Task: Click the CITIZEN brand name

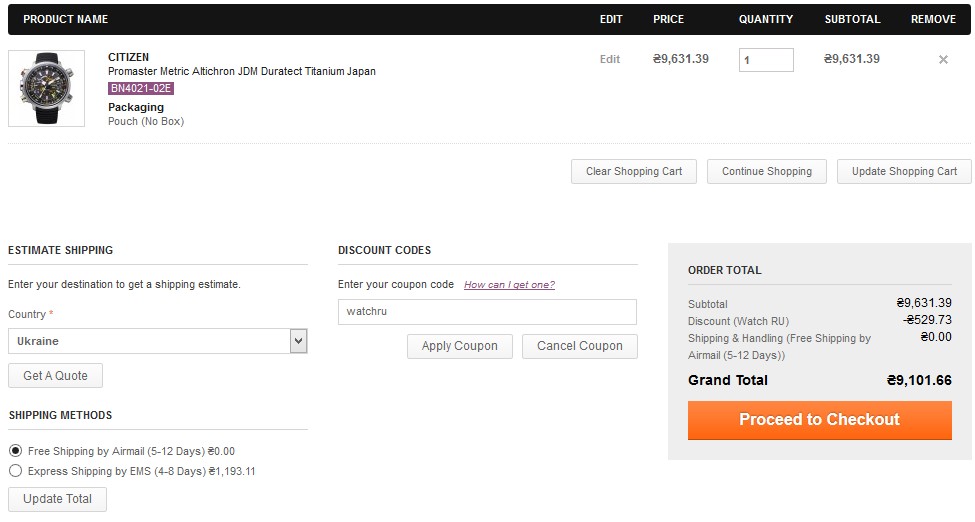Action: tap(128, 57)
